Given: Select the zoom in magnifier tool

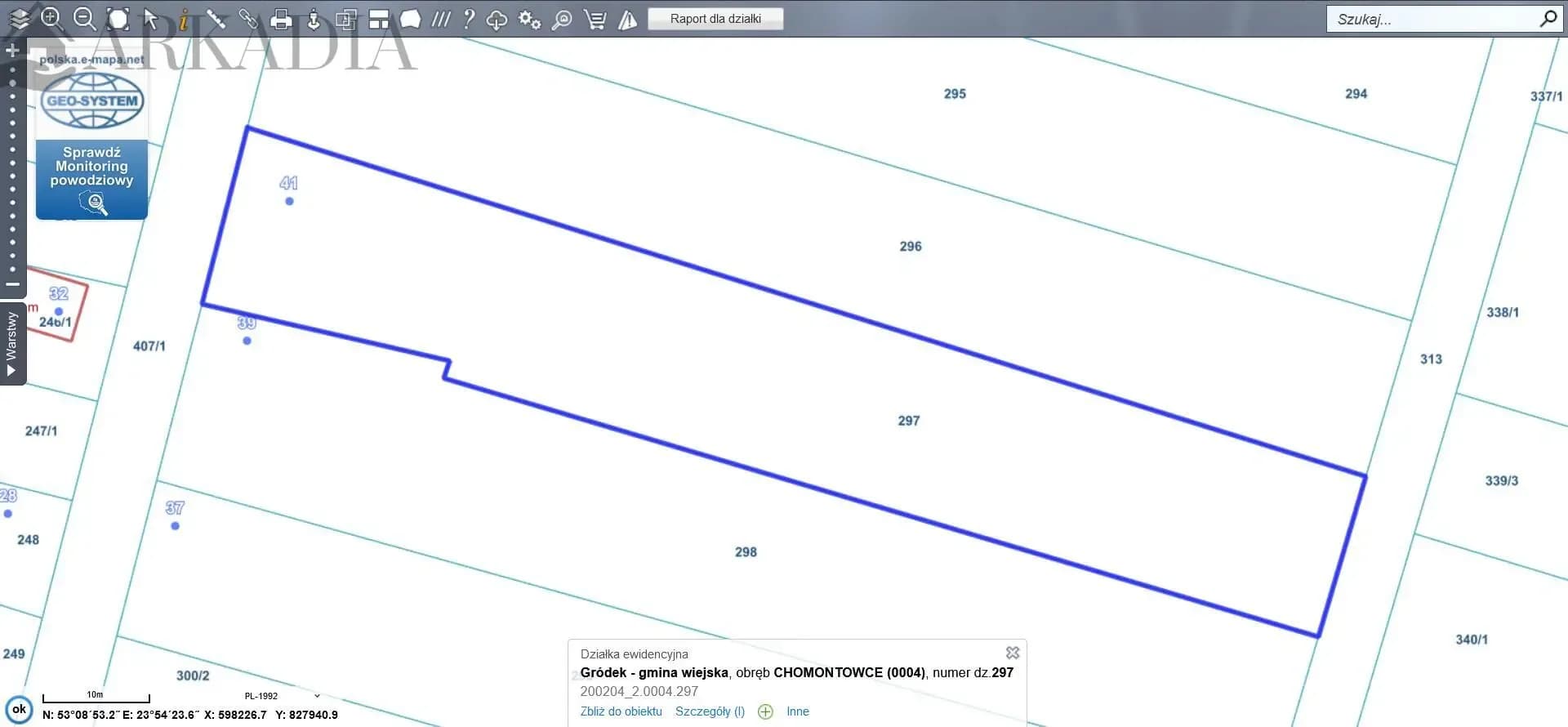Looking at the screenshot, I should coord(51,19).
